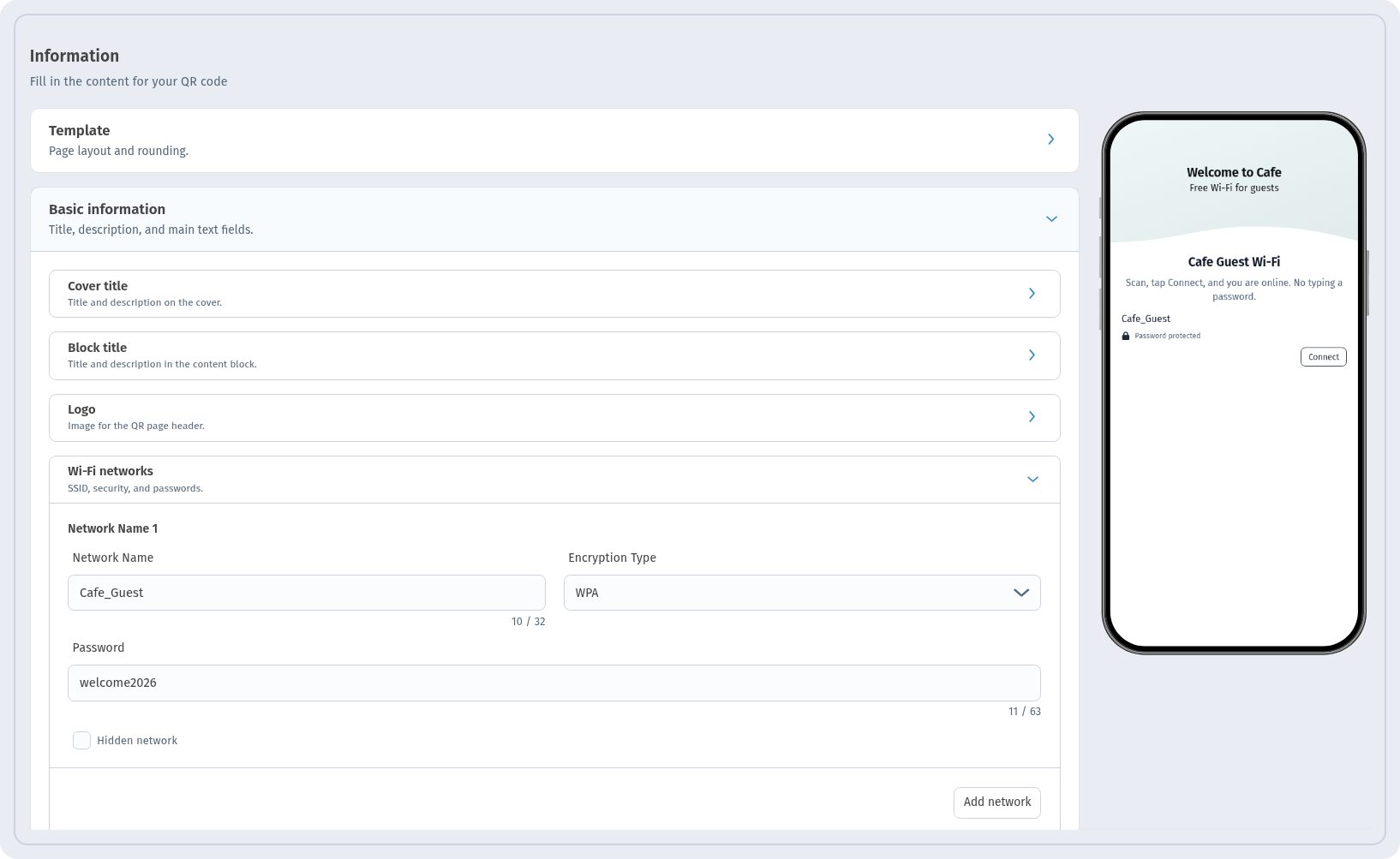Collapse the Basic information section chevron
Screen dimensions: 1400x859
[1051, 219]
